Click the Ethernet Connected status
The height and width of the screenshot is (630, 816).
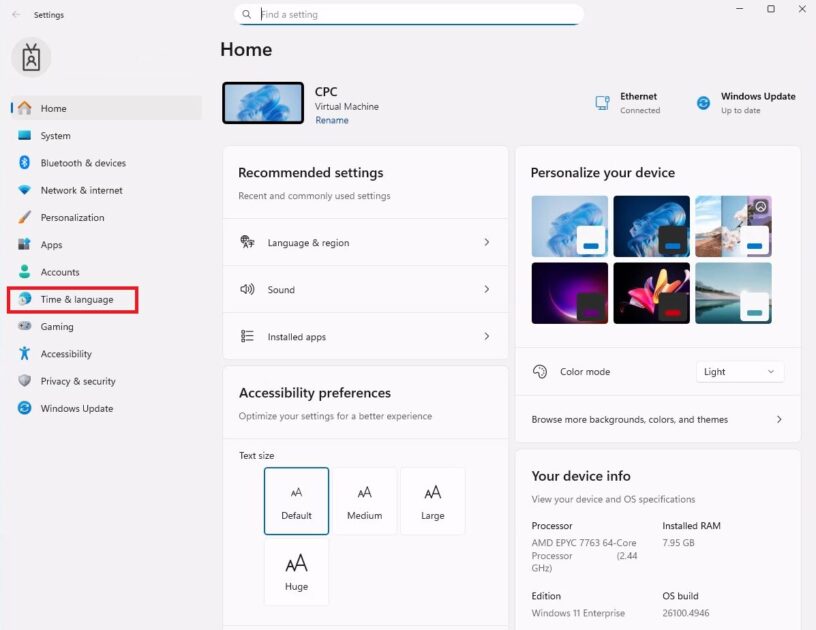point(628,103)
